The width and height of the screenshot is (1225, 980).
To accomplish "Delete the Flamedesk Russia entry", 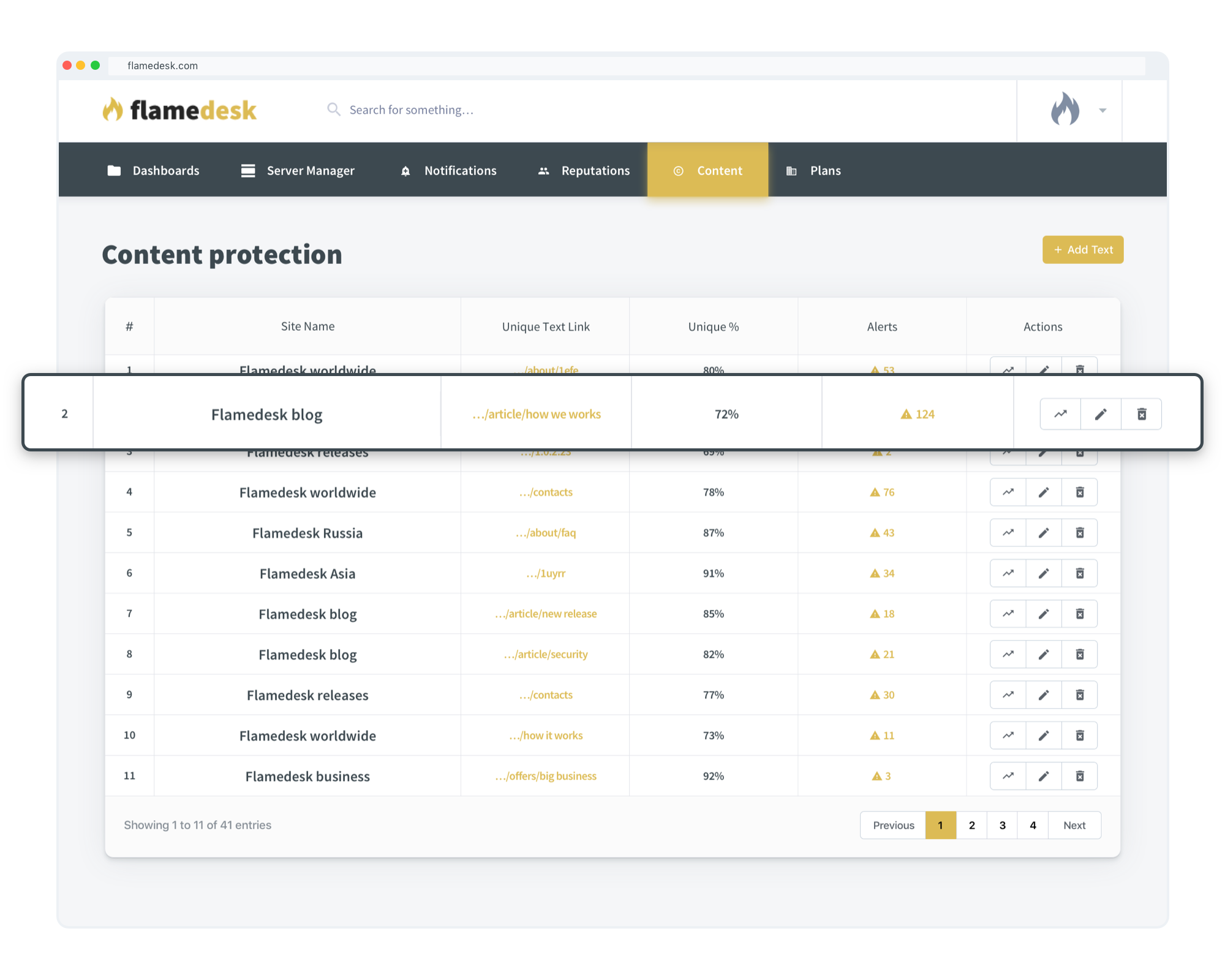I will pos(1080,533).
